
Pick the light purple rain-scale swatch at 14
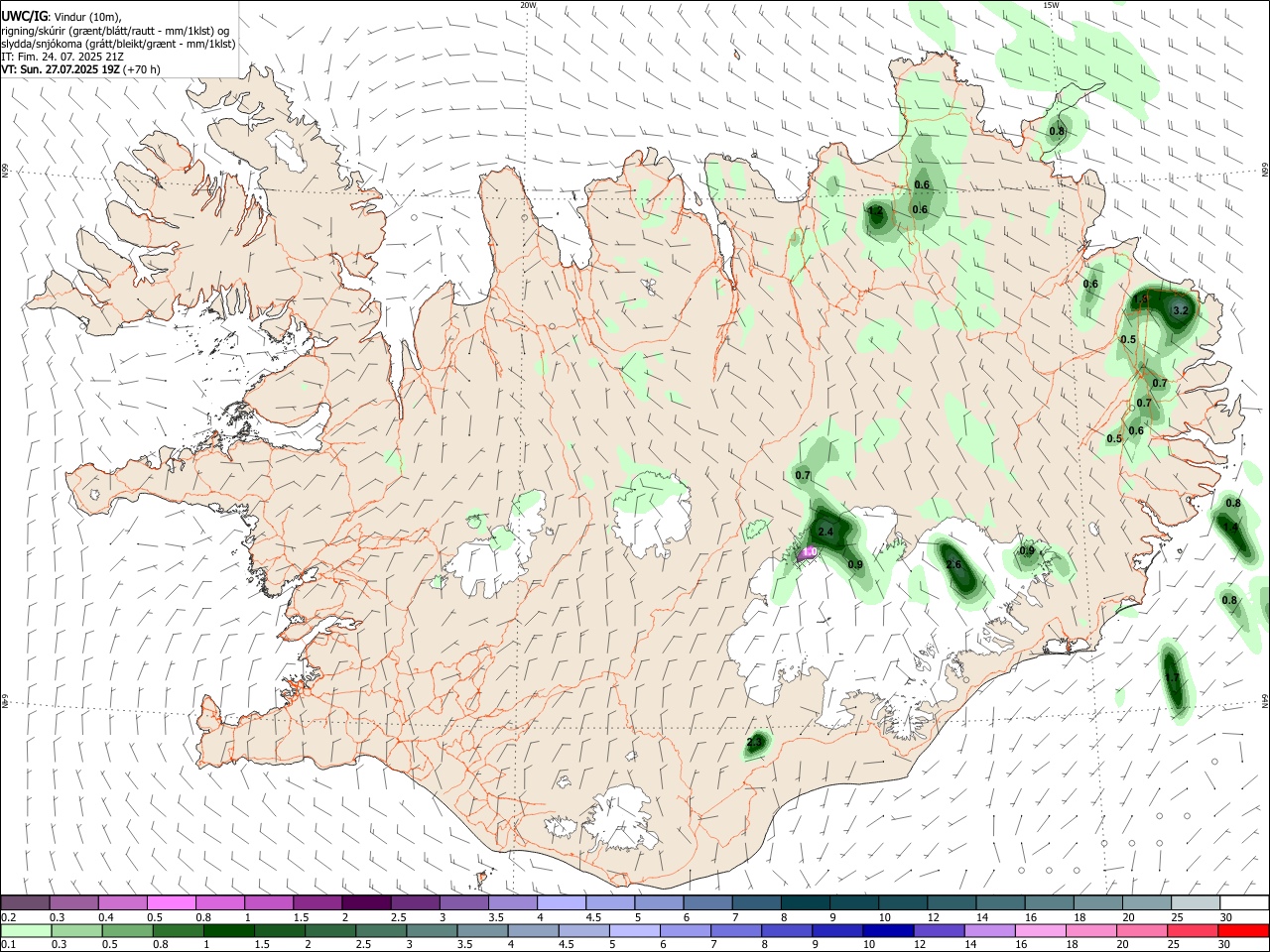[x=989, y=930]
